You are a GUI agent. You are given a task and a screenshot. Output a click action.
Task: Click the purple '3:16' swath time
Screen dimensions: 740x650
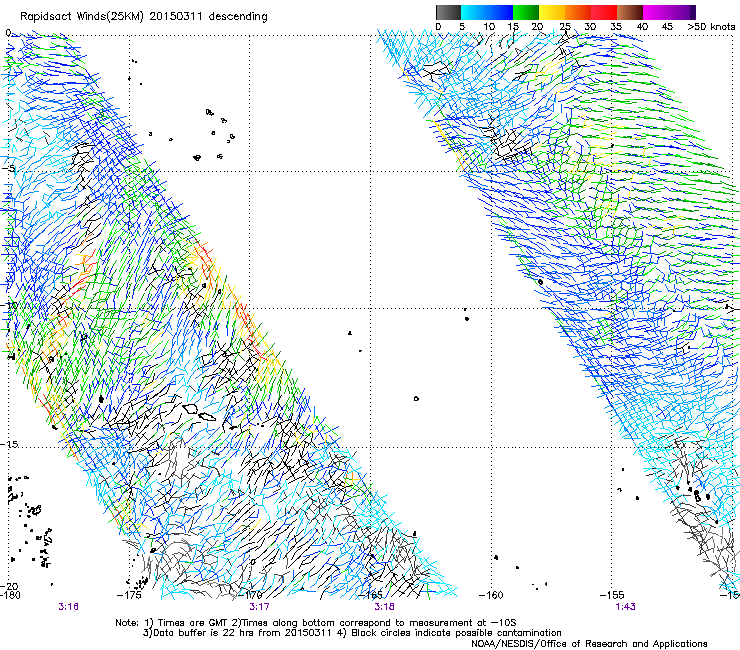(69, 607)
